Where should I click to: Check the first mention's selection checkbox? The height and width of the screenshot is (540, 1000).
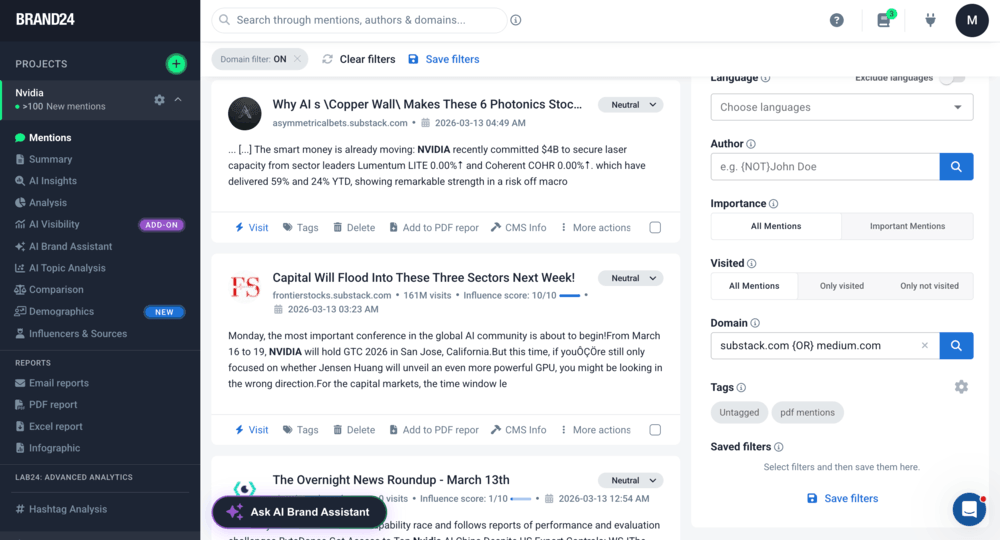point(655,228)
